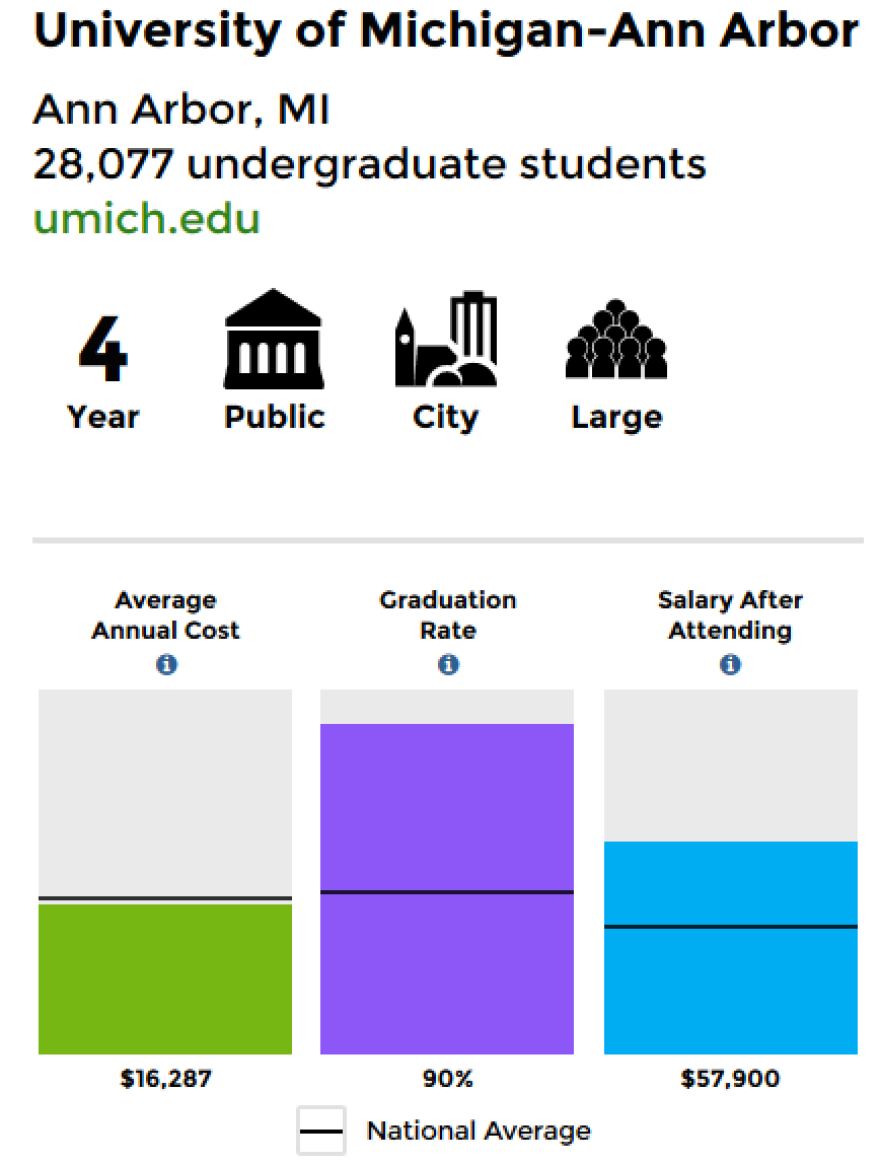Click the Public institution building icon

274,339
